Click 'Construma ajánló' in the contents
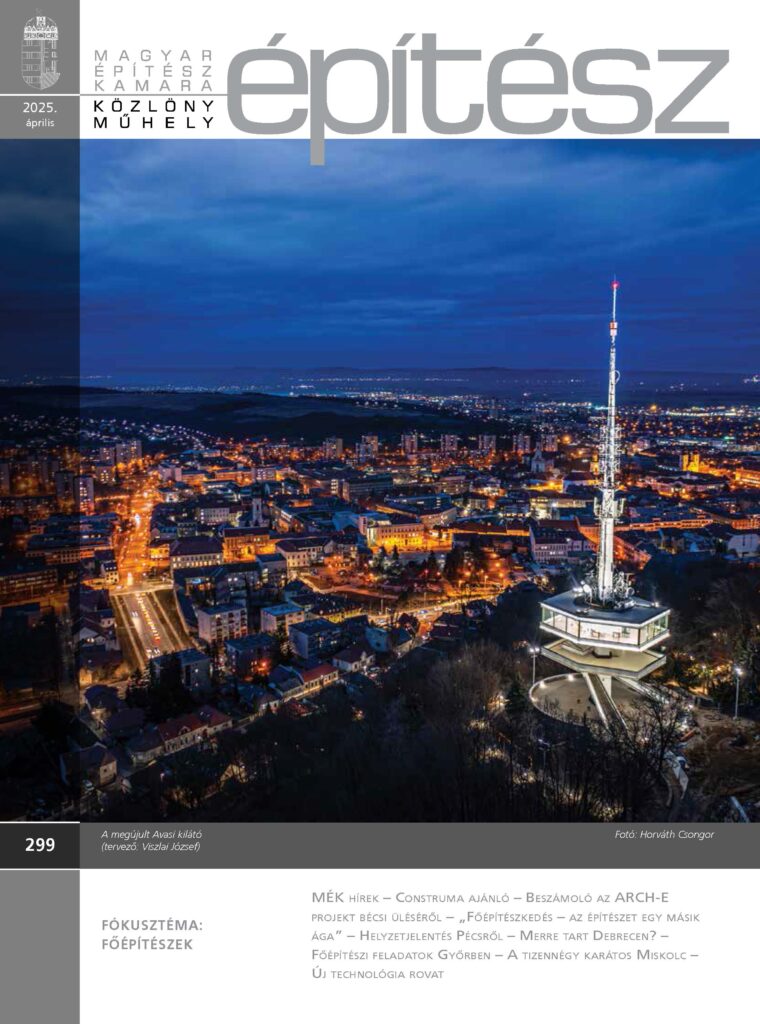 452,897
